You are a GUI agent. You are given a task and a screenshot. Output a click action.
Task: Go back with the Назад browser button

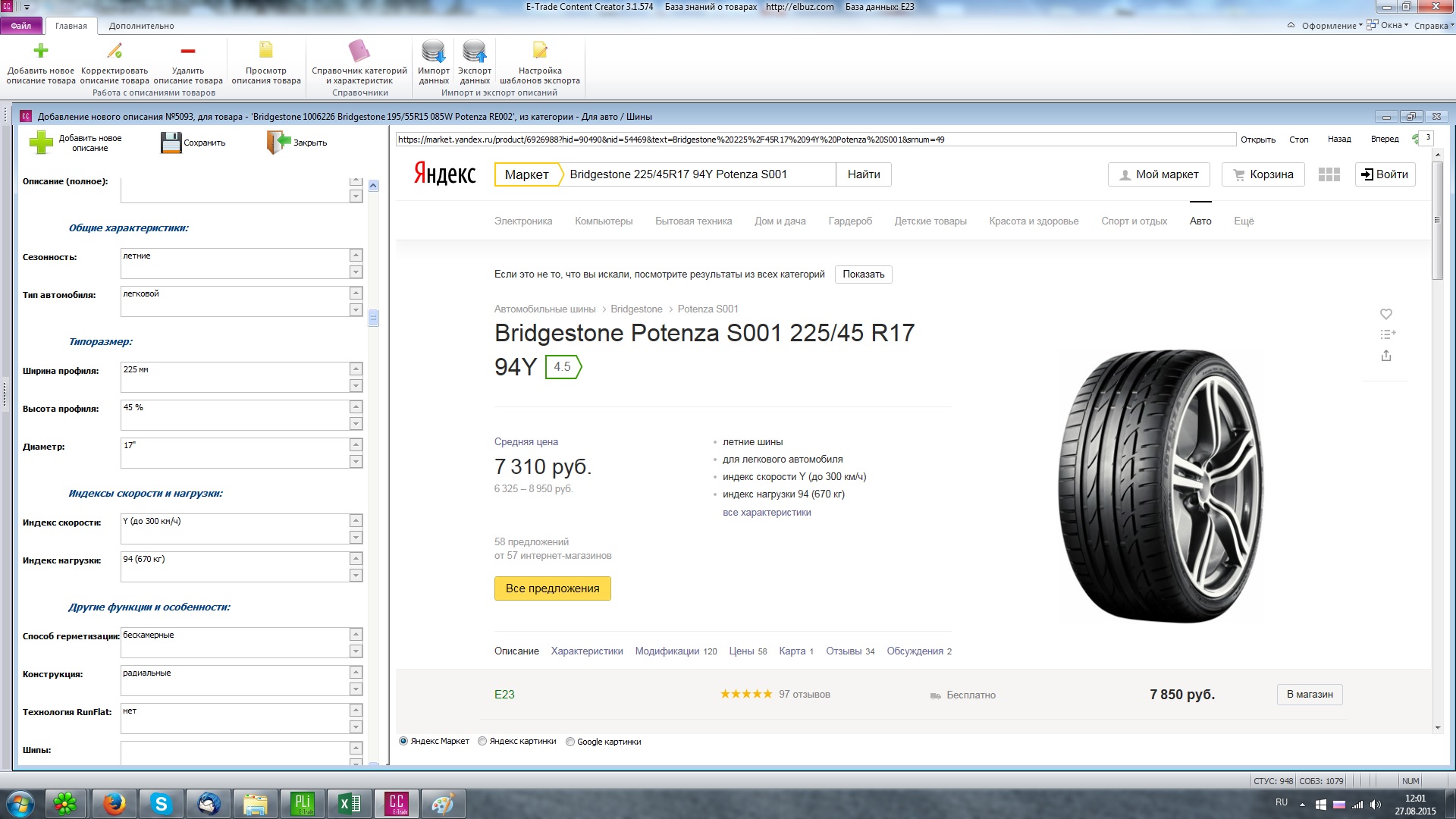click(1339, 140)
